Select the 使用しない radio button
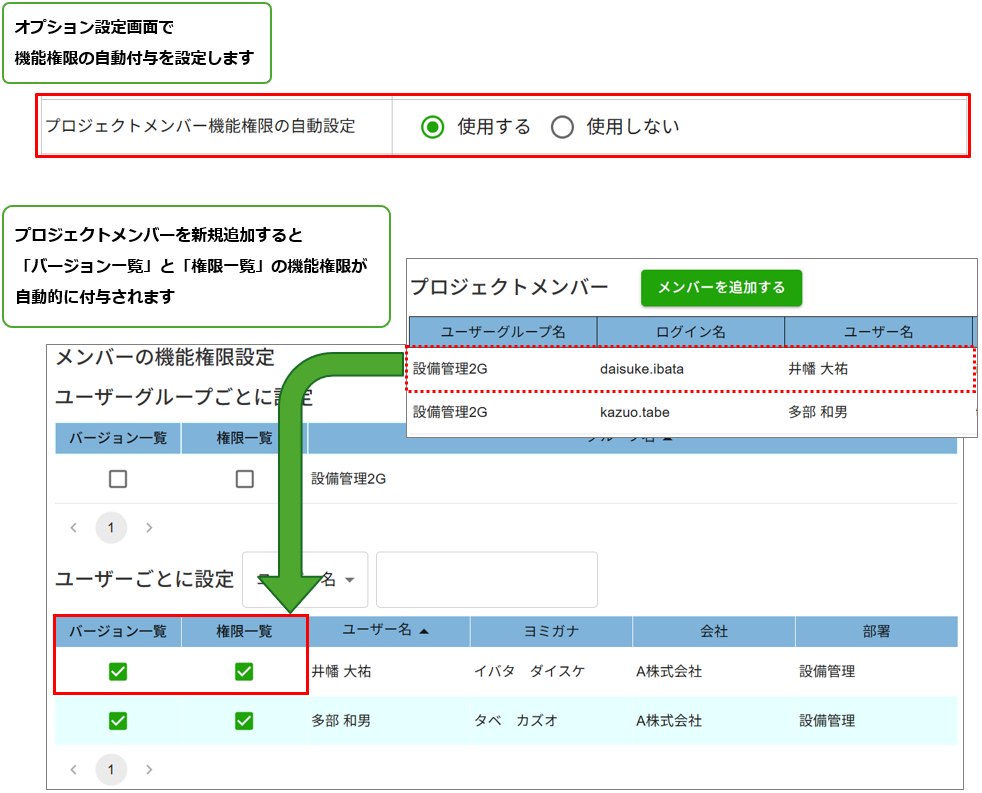Image resolution: width=982 pixels, height=793 pixels. (x=562, y=127)
